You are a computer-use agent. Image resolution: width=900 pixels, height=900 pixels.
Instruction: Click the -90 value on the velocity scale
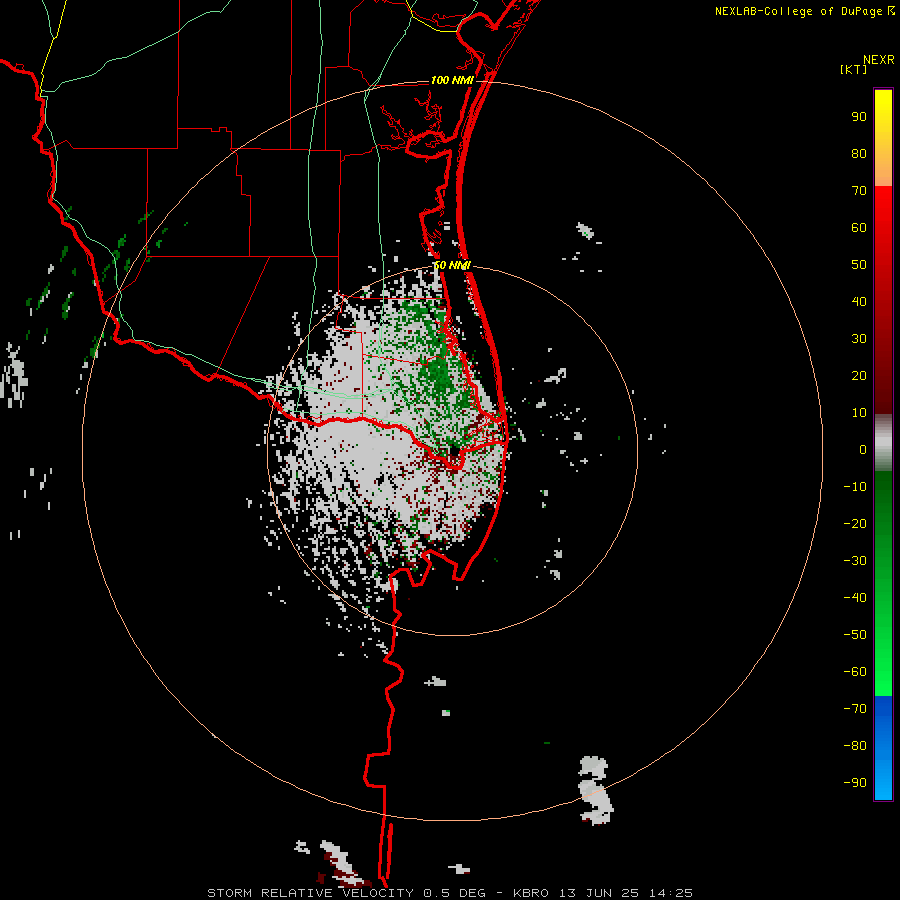point(855,783)
